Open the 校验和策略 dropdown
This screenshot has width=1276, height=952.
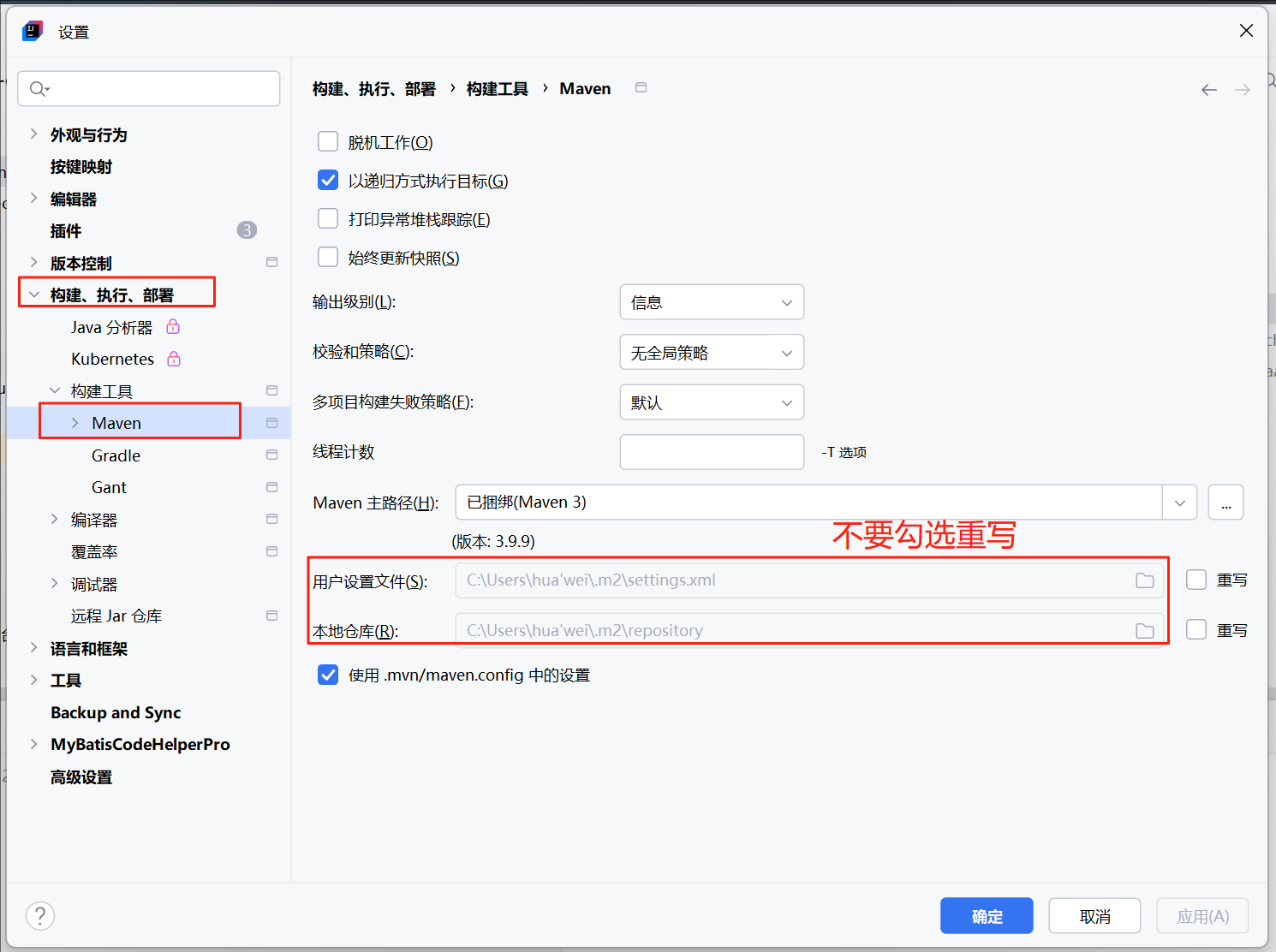[x=712, y=352]
